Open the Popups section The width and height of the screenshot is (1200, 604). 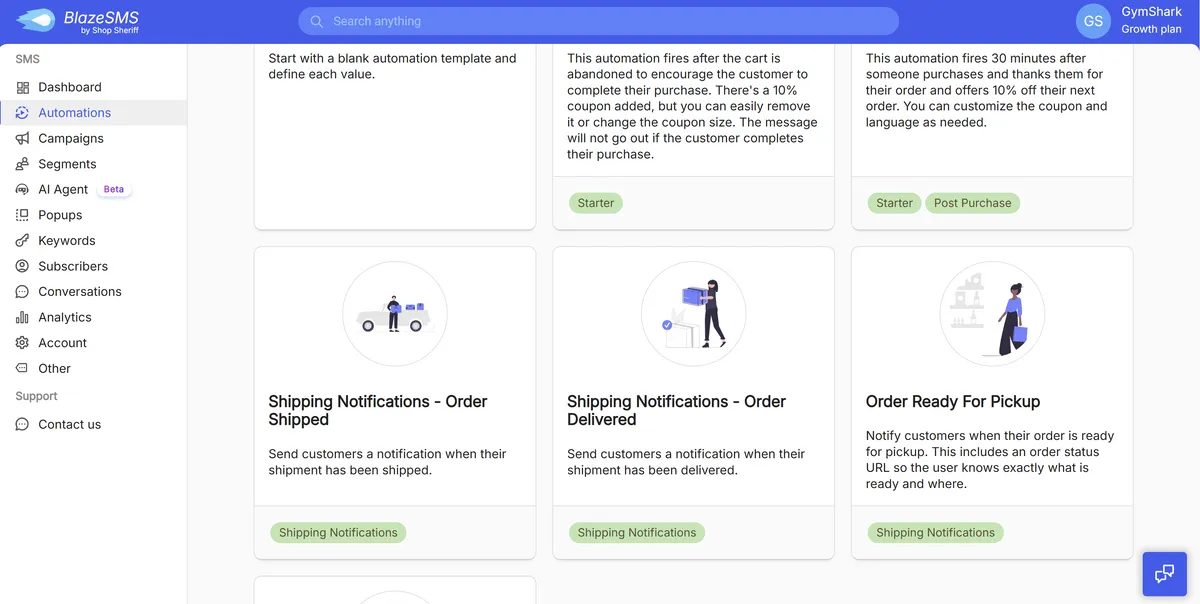tap(60, 214)
